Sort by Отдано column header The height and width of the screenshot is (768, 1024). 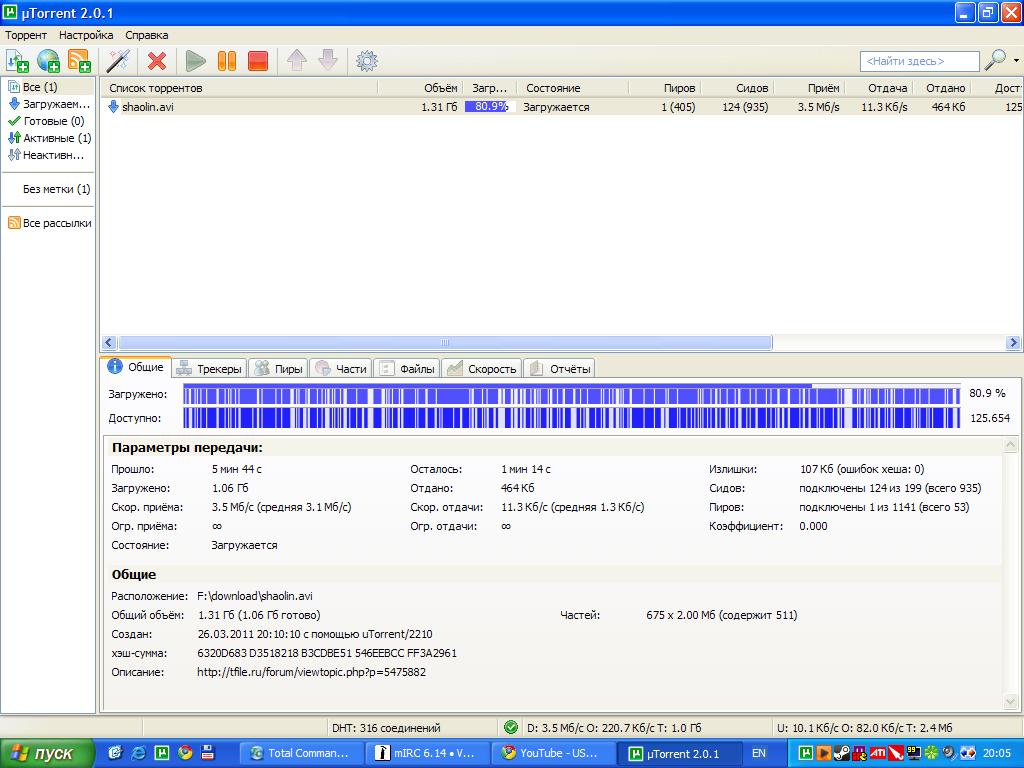[942, 88]
